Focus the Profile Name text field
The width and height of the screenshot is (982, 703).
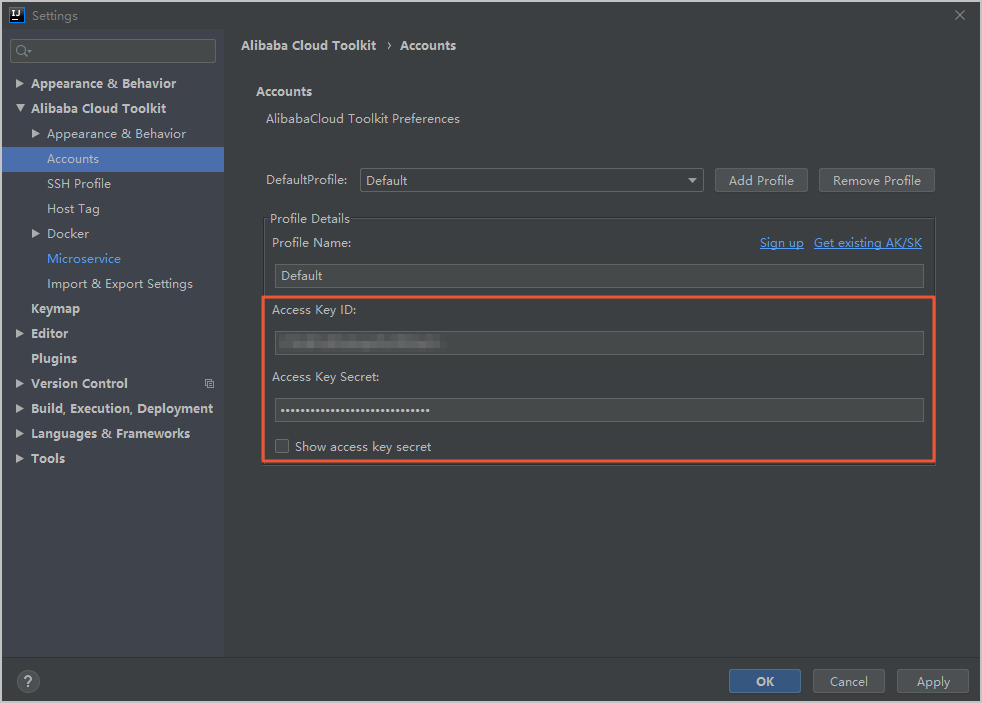599,276
